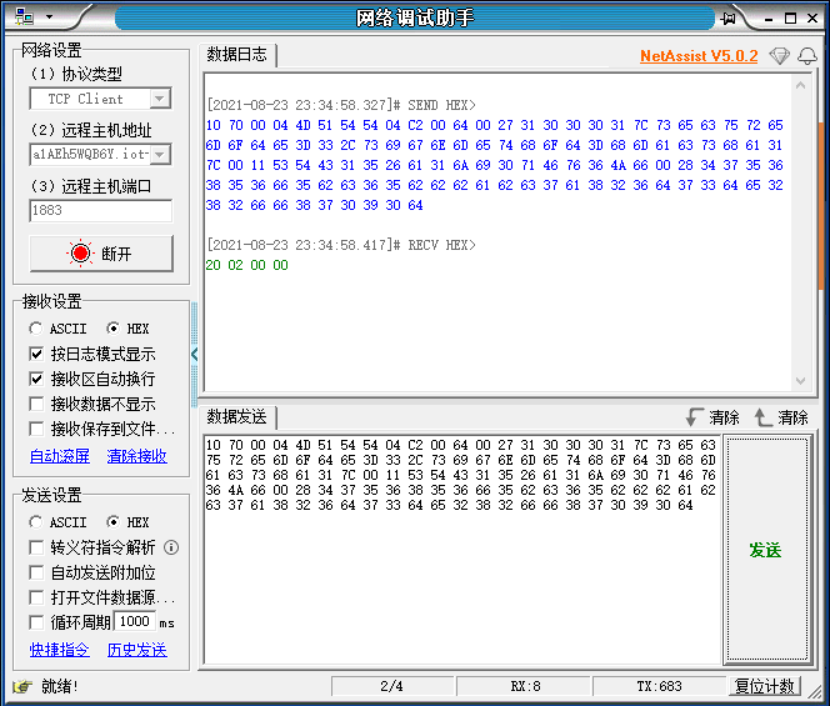Click the received data 20 02 00 00

(247, 265)
